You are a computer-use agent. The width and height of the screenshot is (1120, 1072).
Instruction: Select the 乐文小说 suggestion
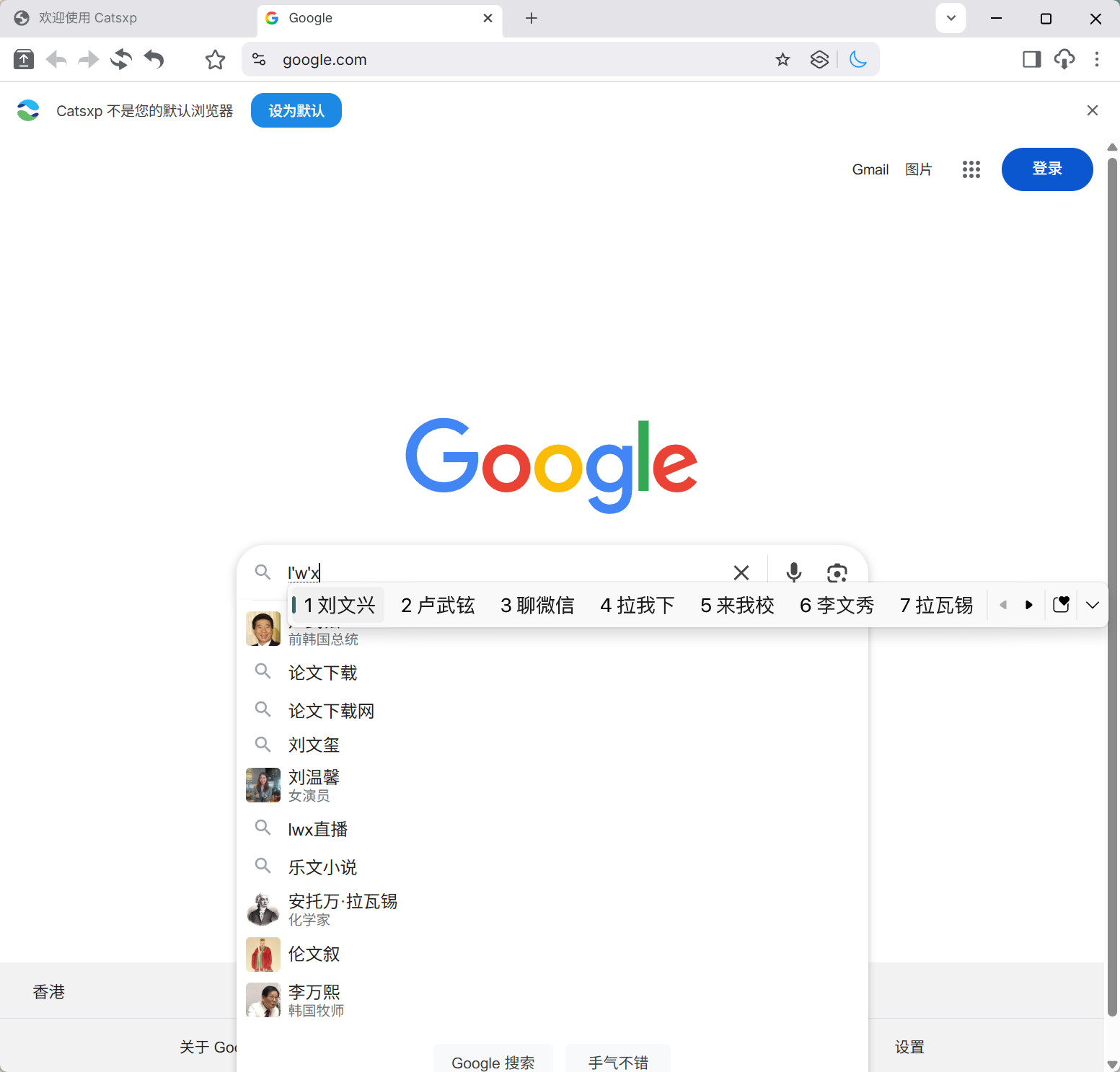[x=552, y=867]
